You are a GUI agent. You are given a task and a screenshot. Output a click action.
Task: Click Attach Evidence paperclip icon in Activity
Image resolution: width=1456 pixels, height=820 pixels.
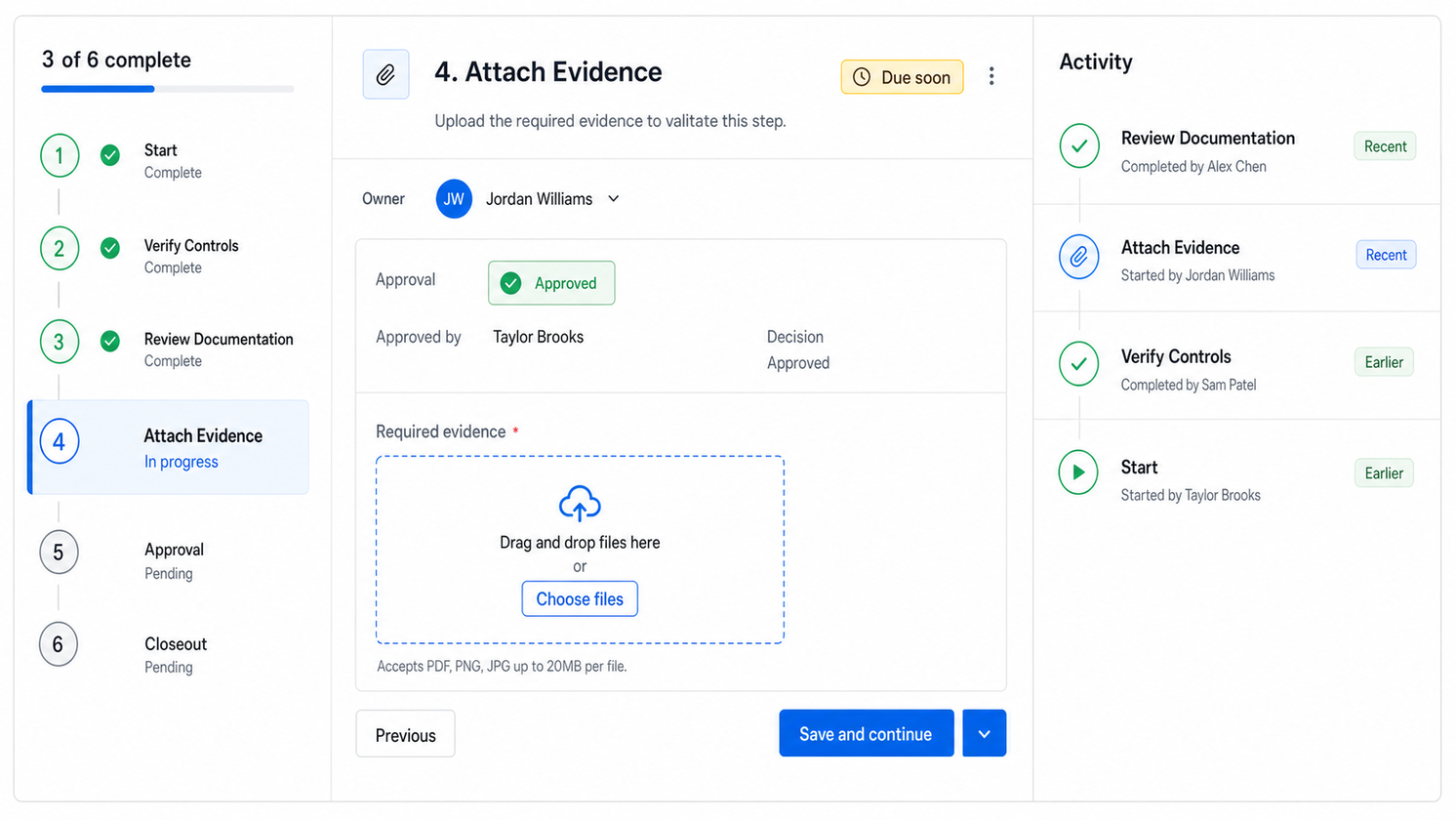click(1079, 257)
